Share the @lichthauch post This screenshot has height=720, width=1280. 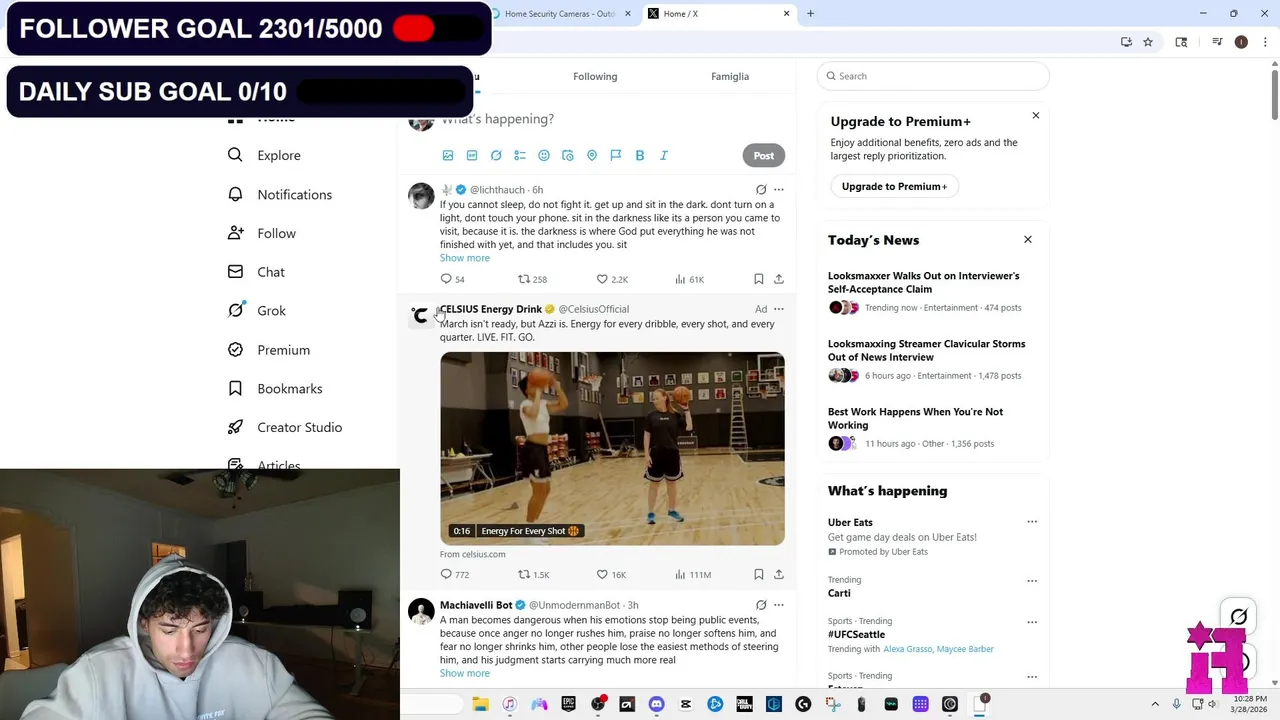(779, 279)
